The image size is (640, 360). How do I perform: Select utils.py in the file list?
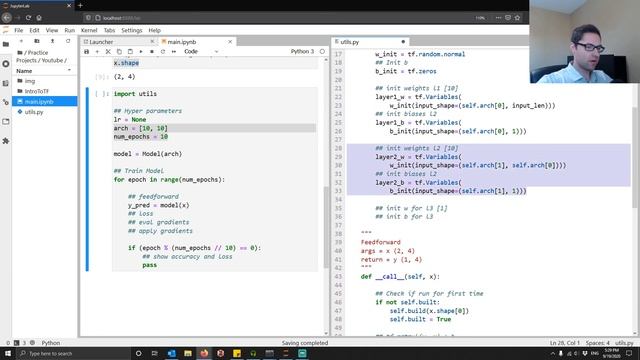44,111
